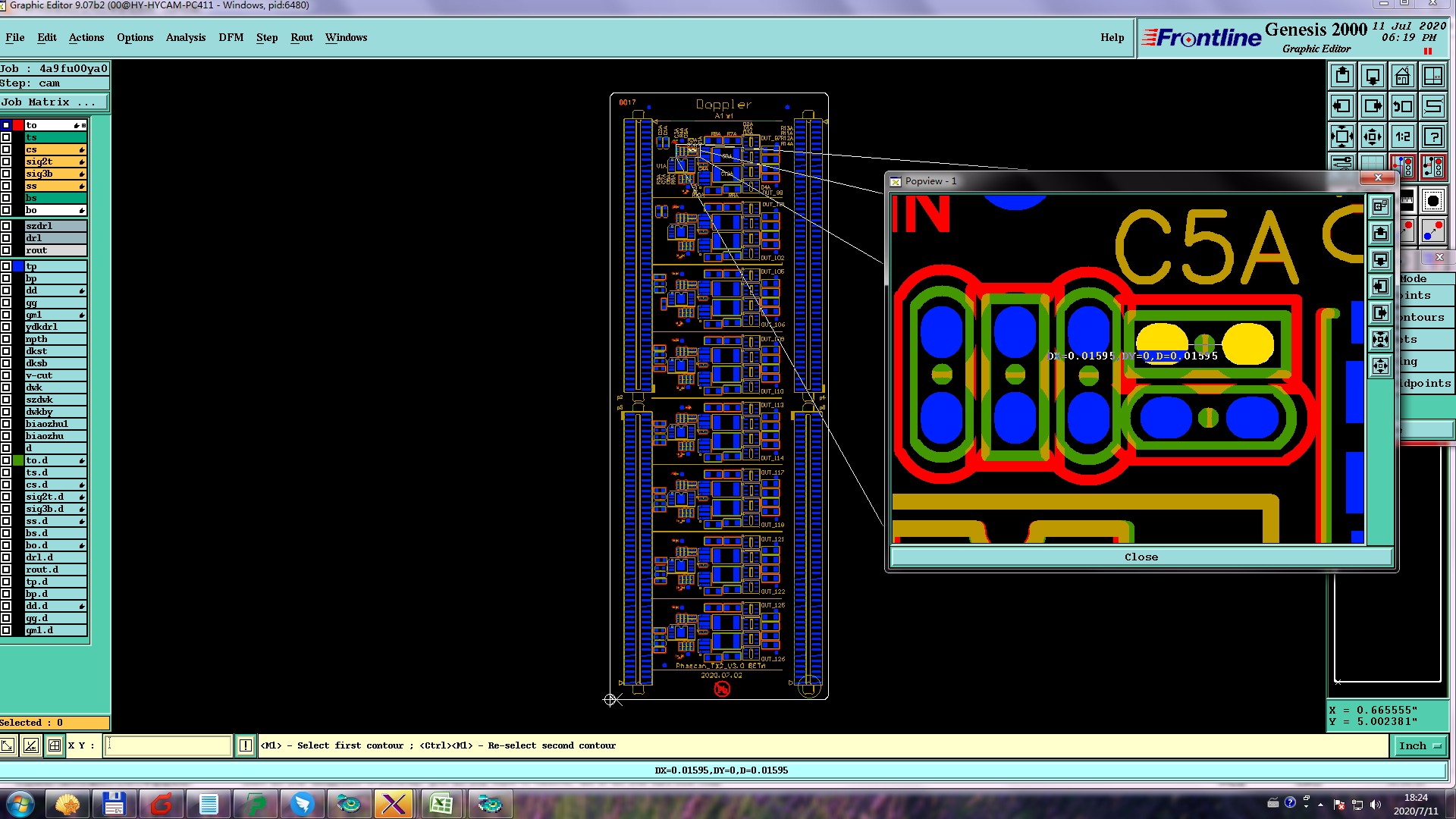The image size is (1456, 819).
Task: Click the blue color swatch beside tp layer
Action: pos(18,266)
